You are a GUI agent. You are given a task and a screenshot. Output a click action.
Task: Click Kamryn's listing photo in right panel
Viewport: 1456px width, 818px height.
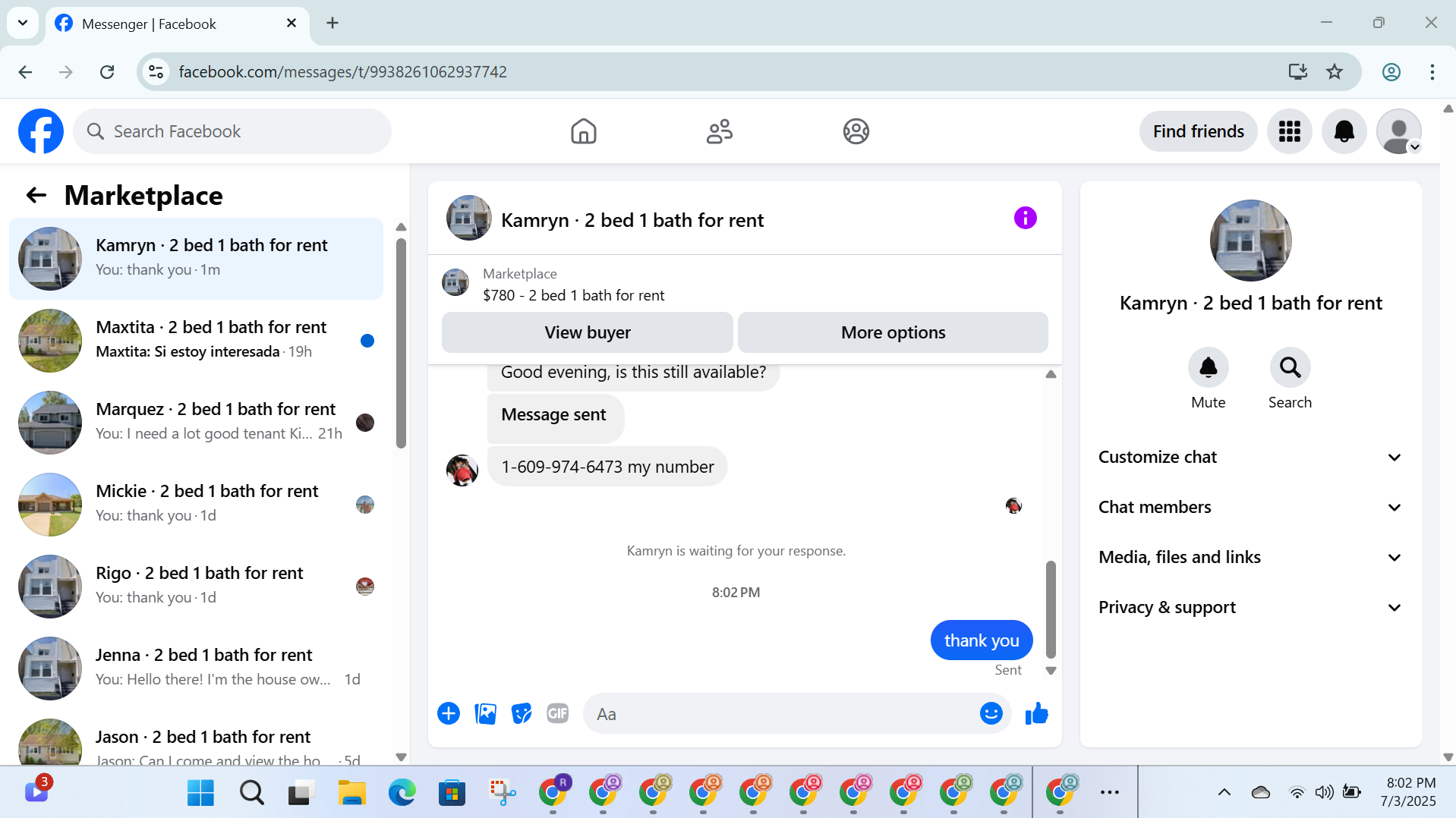click(x=1250, y=241)
